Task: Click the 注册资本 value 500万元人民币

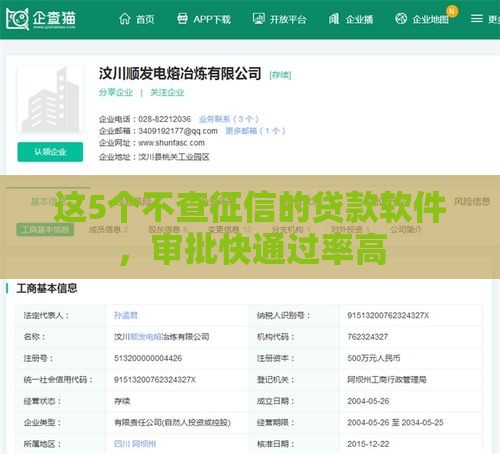Action: tap(374, 358)
